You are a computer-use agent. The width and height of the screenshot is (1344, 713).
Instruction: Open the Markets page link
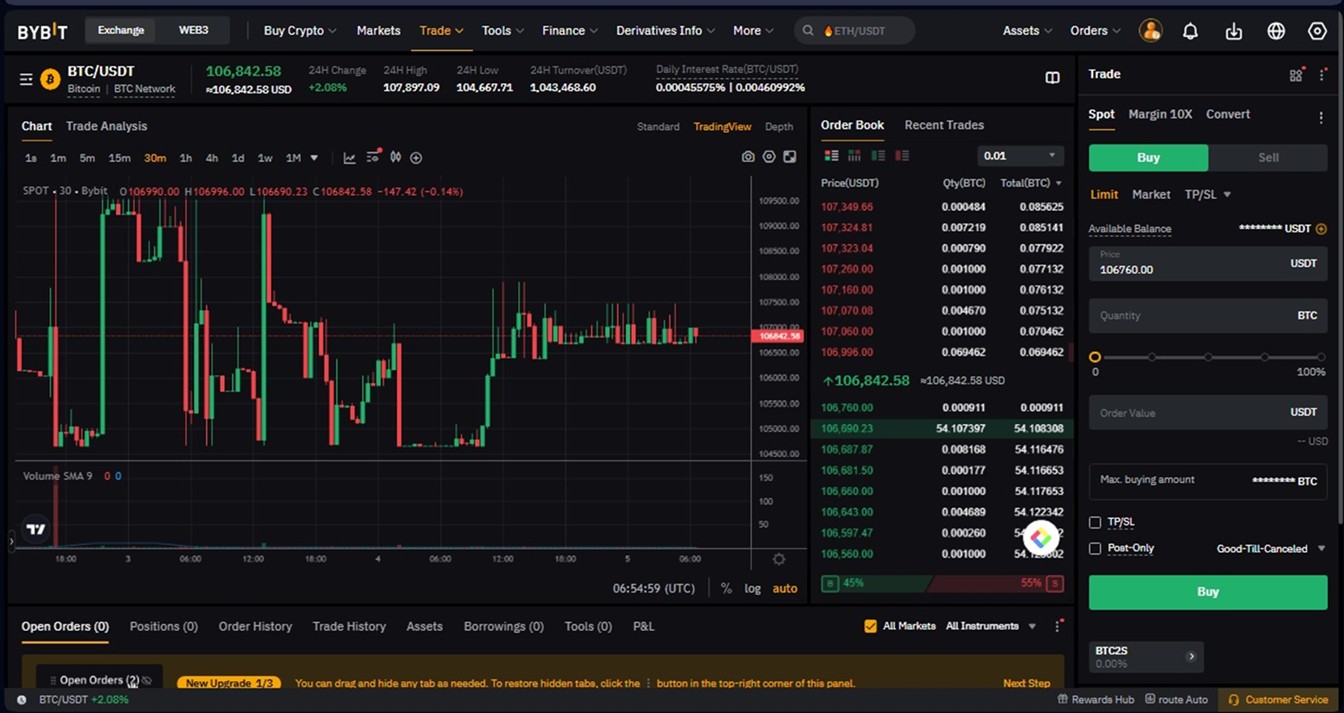[x=378, y=31]
